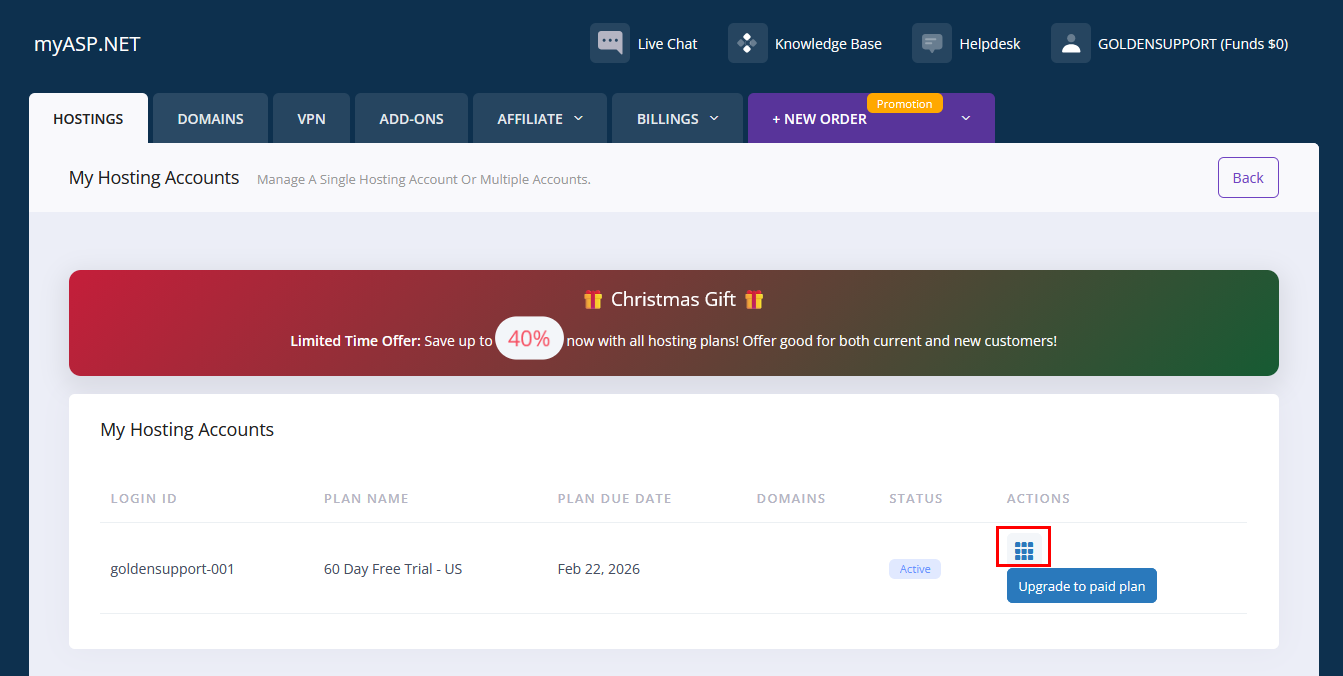The width and height of the screenshot is (1343, 676).
Task: Open the New Order dropdown chevron
Action: [x=965, y=119]
